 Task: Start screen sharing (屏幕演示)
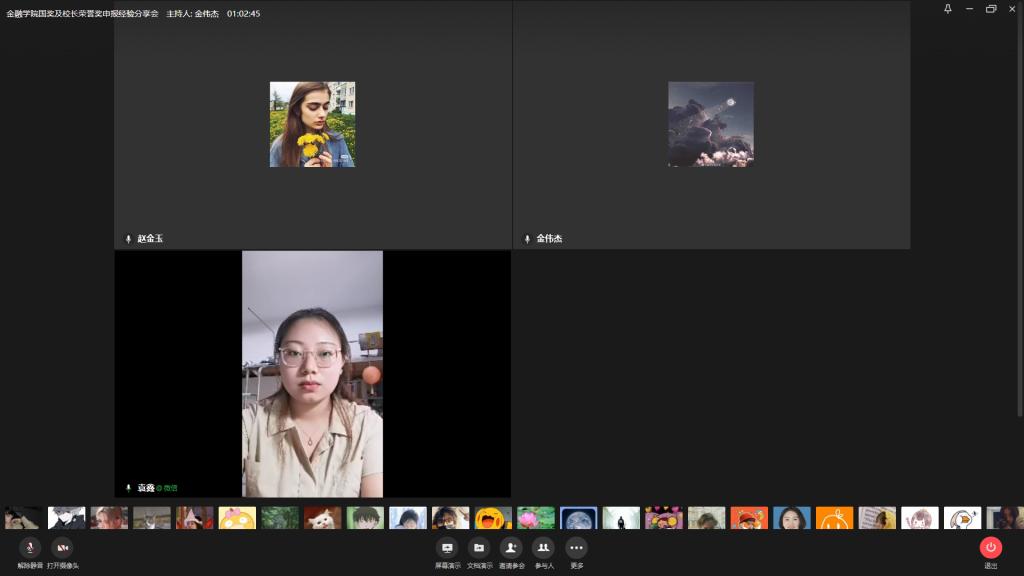pyautogui.click(x=447, y=547)
